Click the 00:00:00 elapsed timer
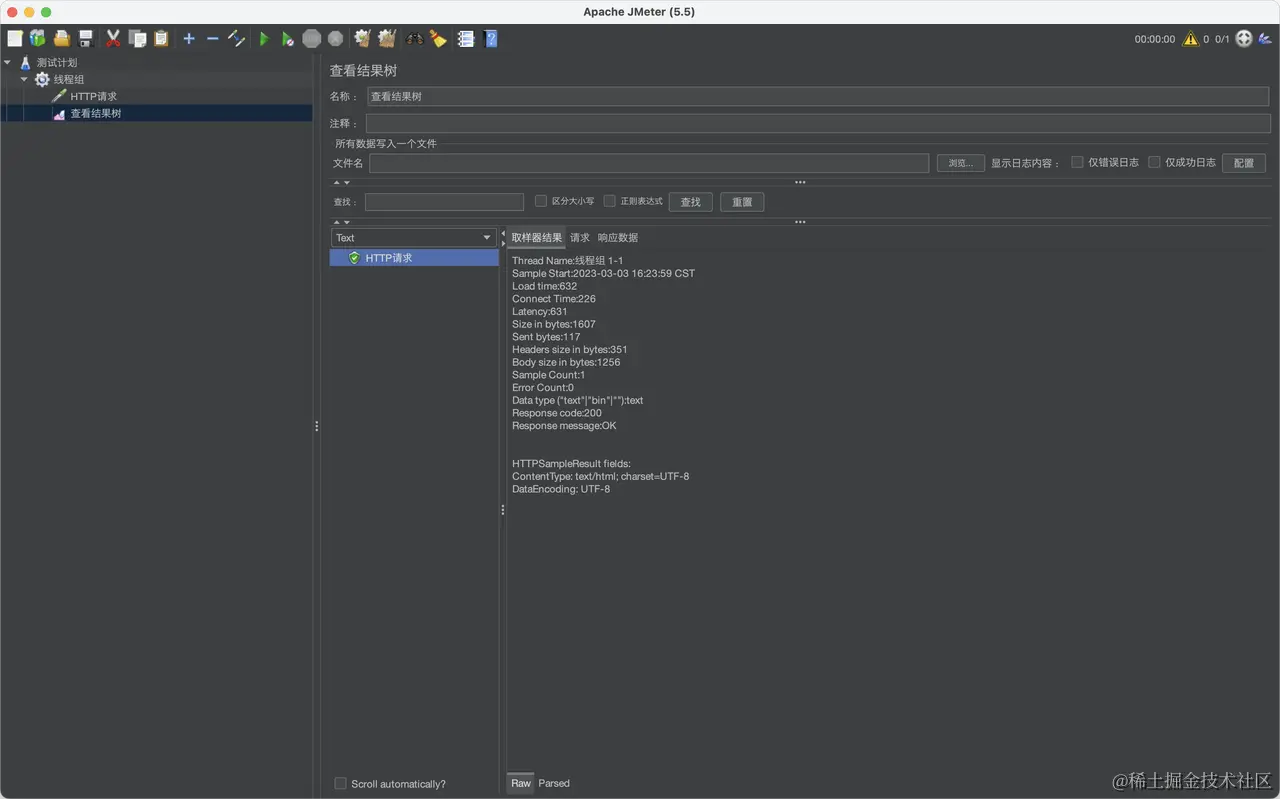This screenshot has height=799, width=1280. tap(1155, 39)
